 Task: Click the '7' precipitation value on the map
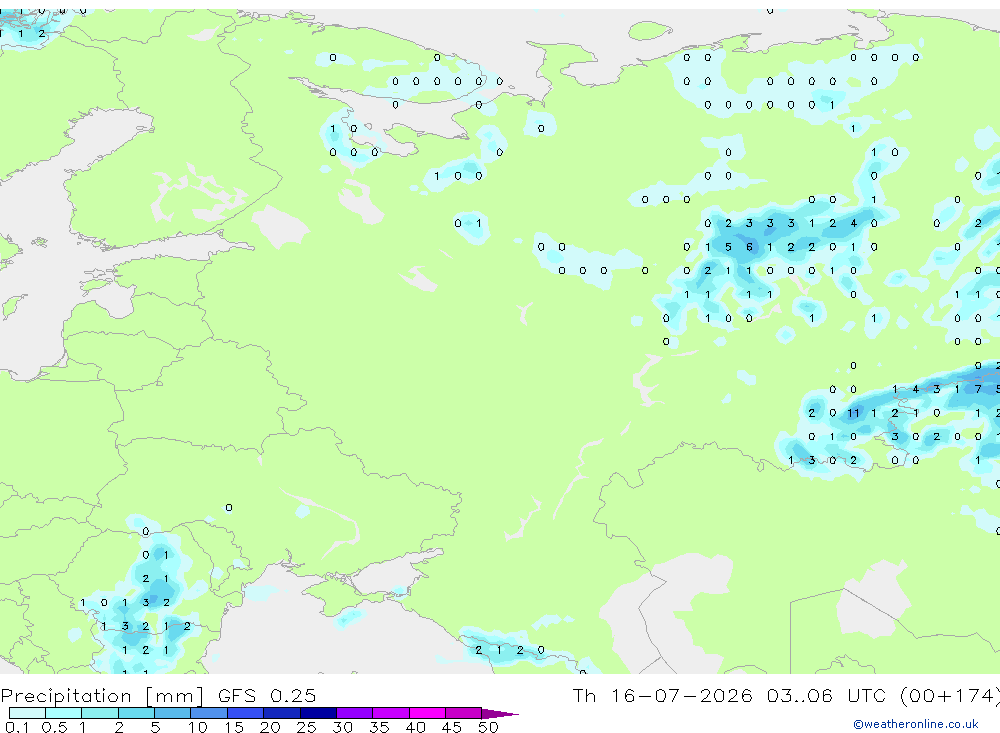click(978, 389)
